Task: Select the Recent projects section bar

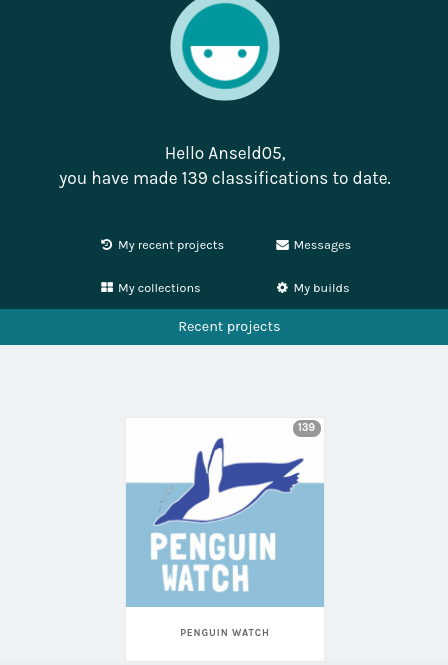Action: point(224,327)
